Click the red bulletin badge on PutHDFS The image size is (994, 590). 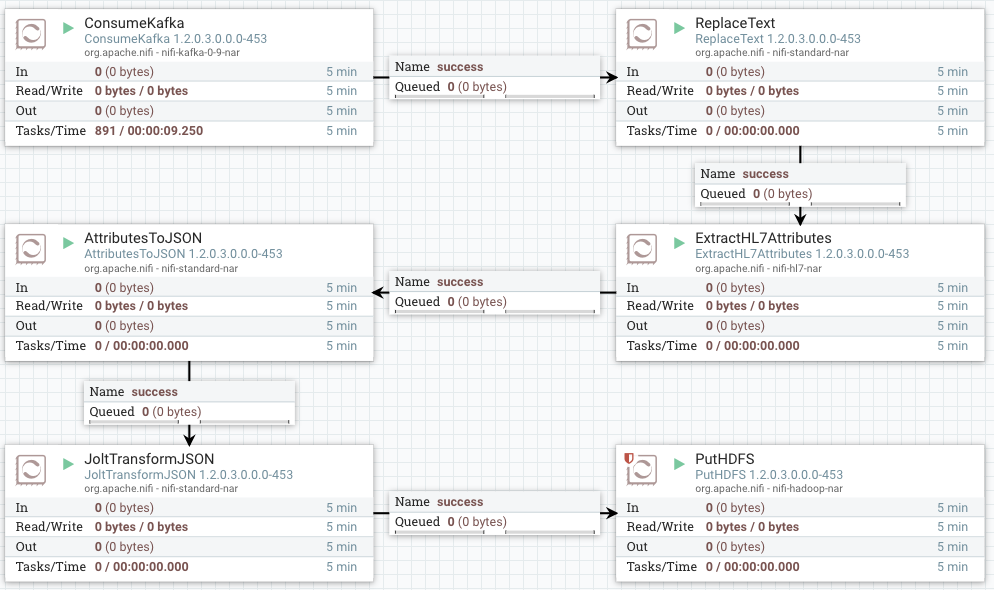point(630,459)
